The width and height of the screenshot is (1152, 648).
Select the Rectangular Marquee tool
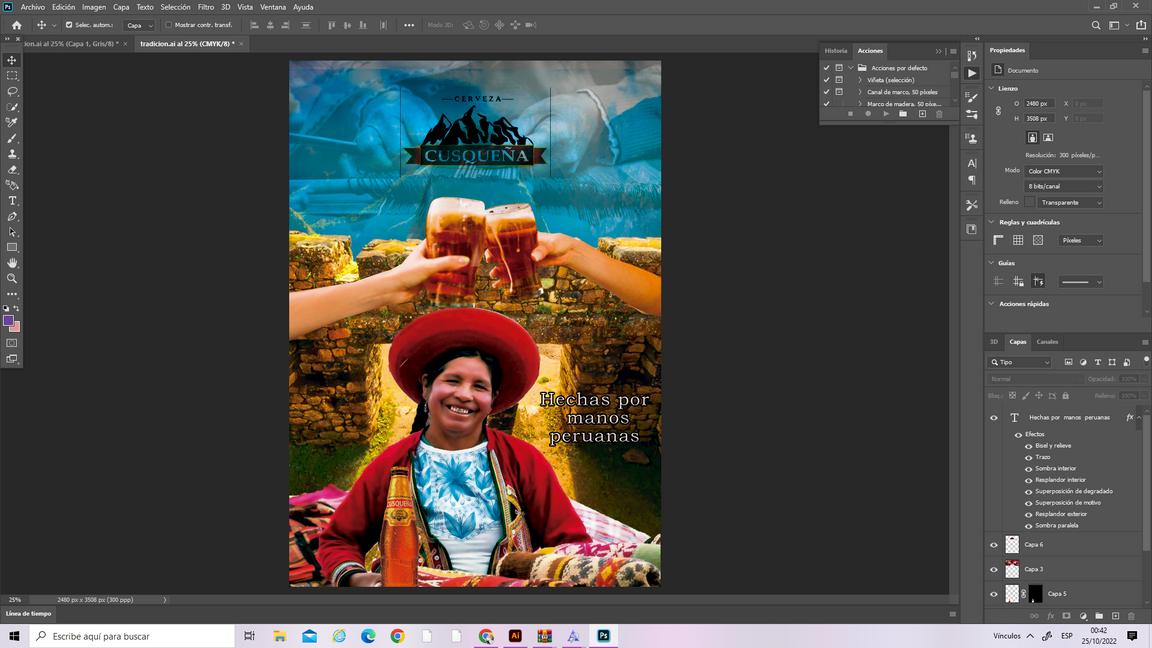(12, 76)
